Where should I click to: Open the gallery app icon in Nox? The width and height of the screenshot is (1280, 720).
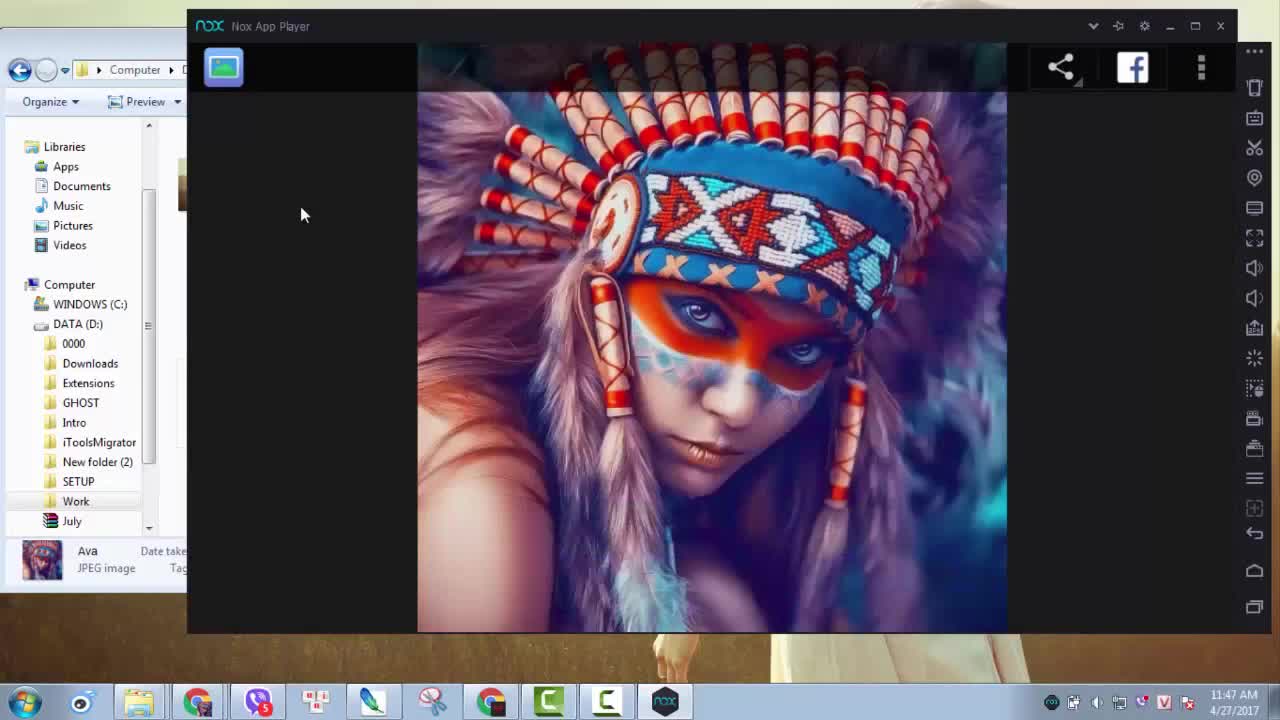pos(224,67)
